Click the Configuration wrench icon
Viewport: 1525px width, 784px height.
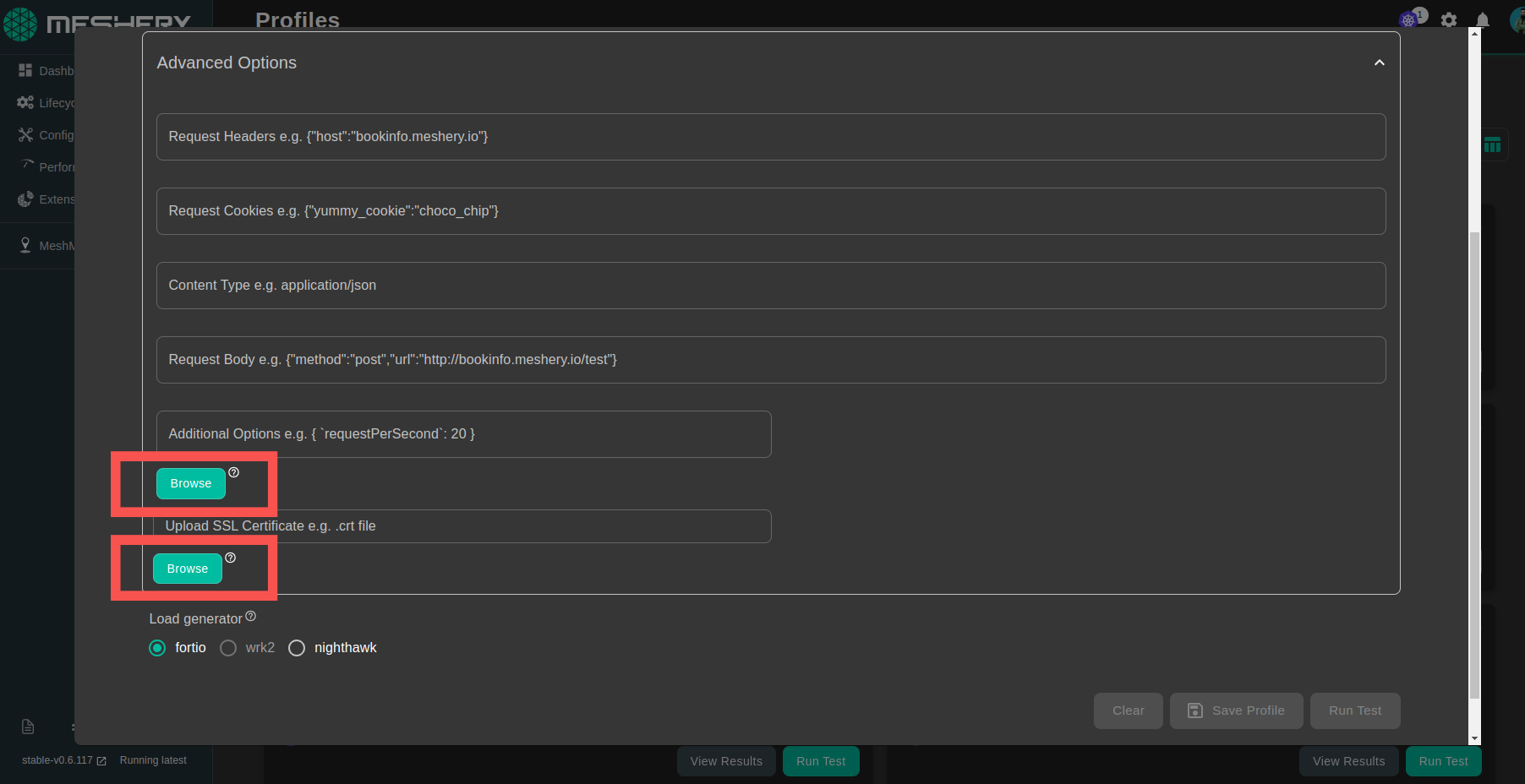coord(25,134)
